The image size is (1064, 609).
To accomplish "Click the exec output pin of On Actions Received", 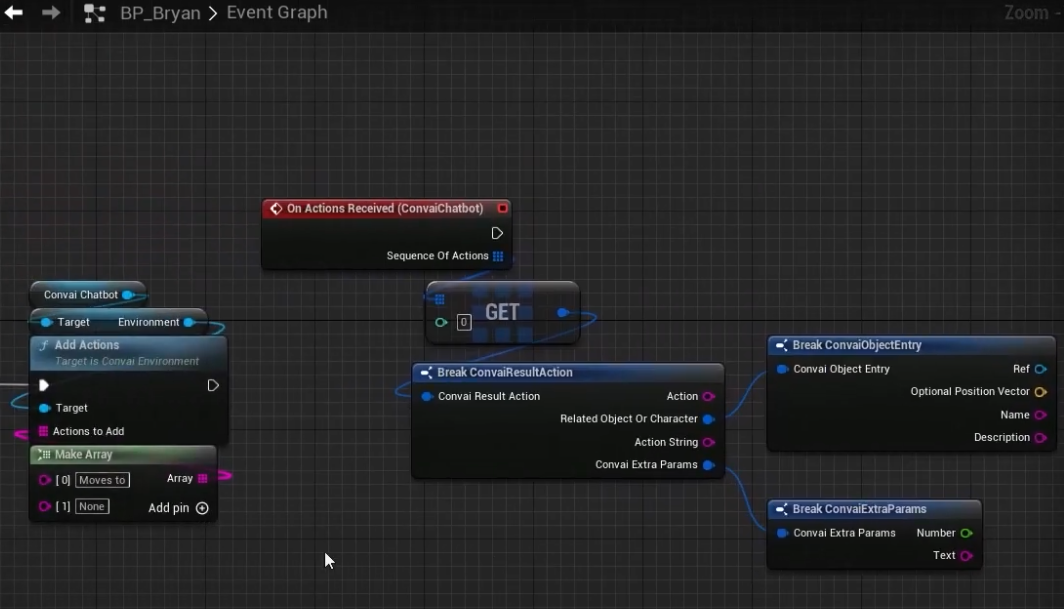I will click(497, 234).
